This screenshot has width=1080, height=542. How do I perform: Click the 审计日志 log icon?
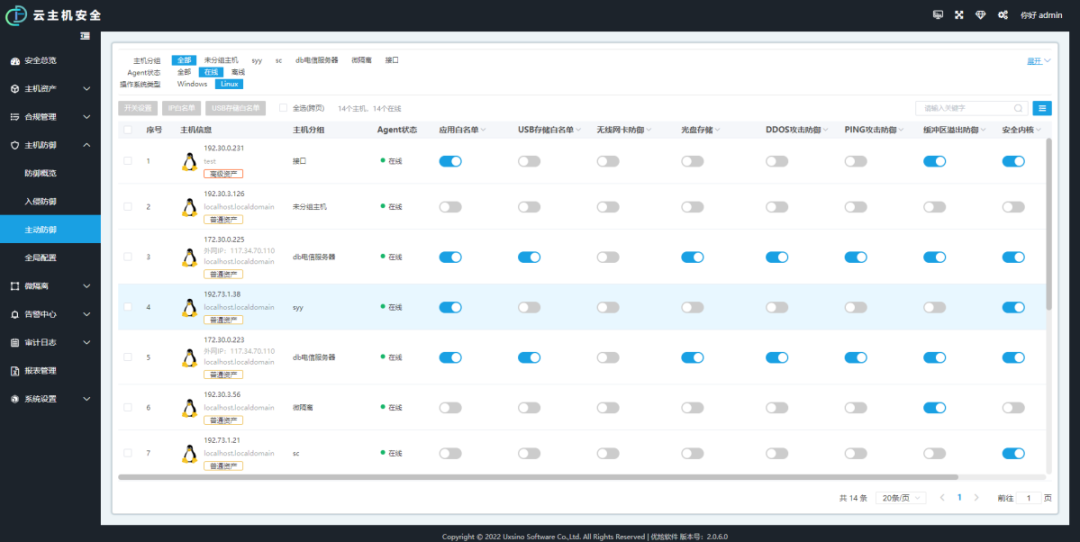point(15,342)
